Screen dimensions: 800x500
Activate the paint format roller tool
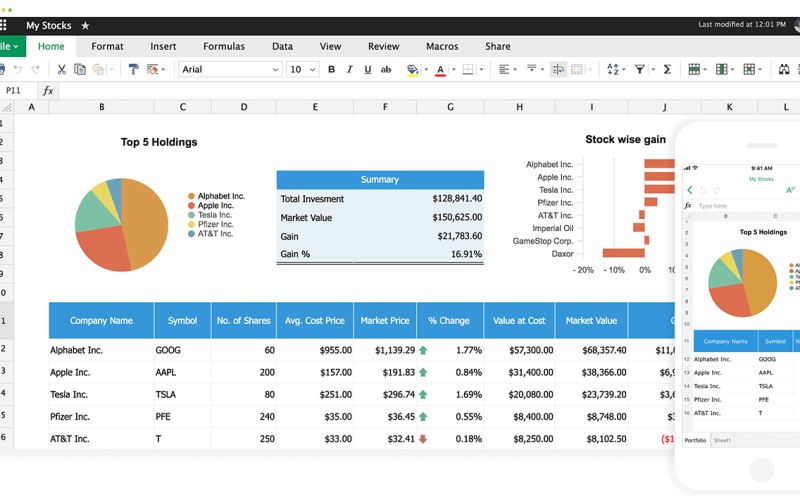coord(134,69)
